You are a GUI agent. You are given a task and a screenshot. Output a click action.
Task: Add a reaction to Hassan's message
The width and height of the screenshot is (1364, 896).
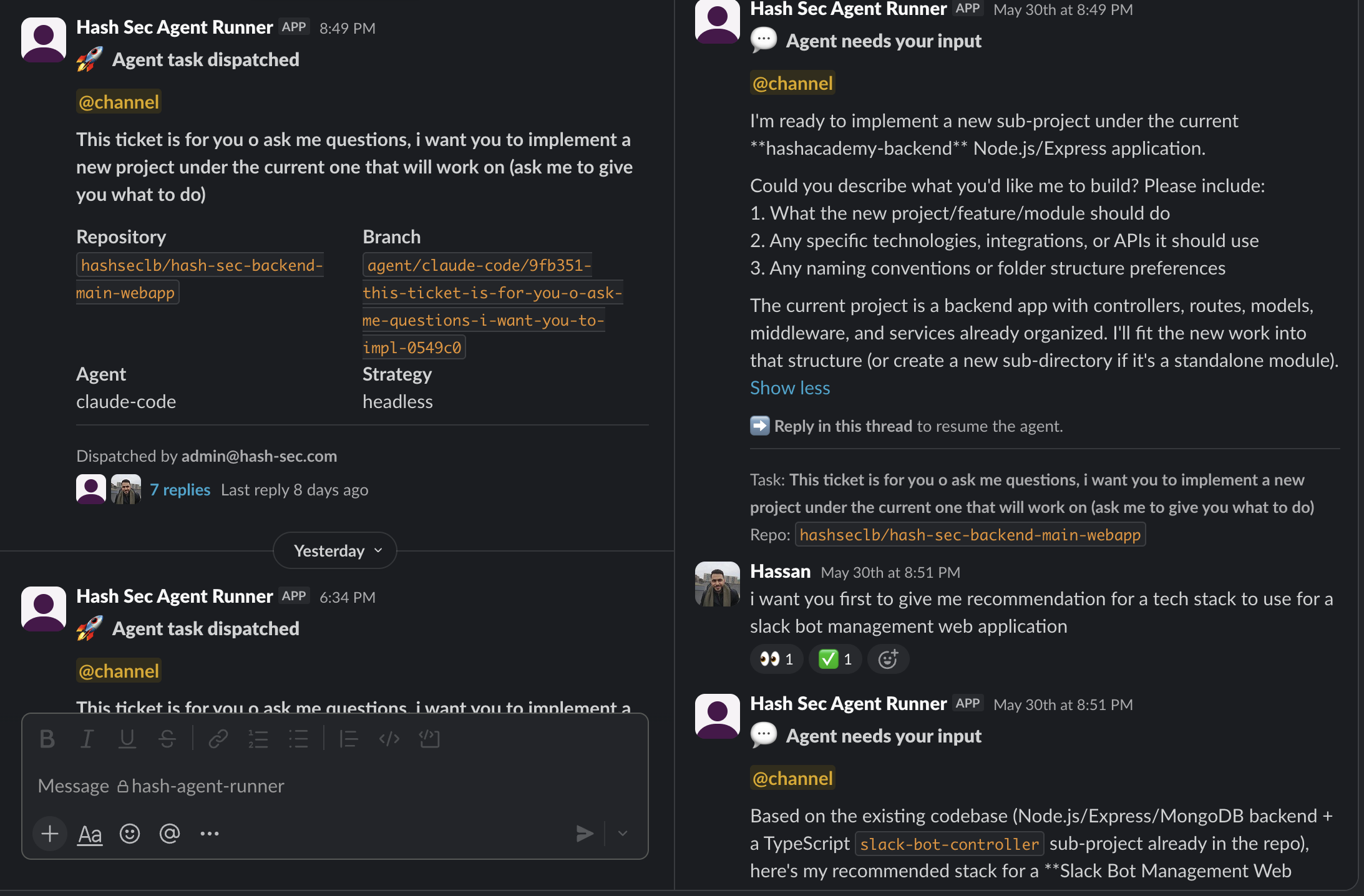(x=889, y=659)
